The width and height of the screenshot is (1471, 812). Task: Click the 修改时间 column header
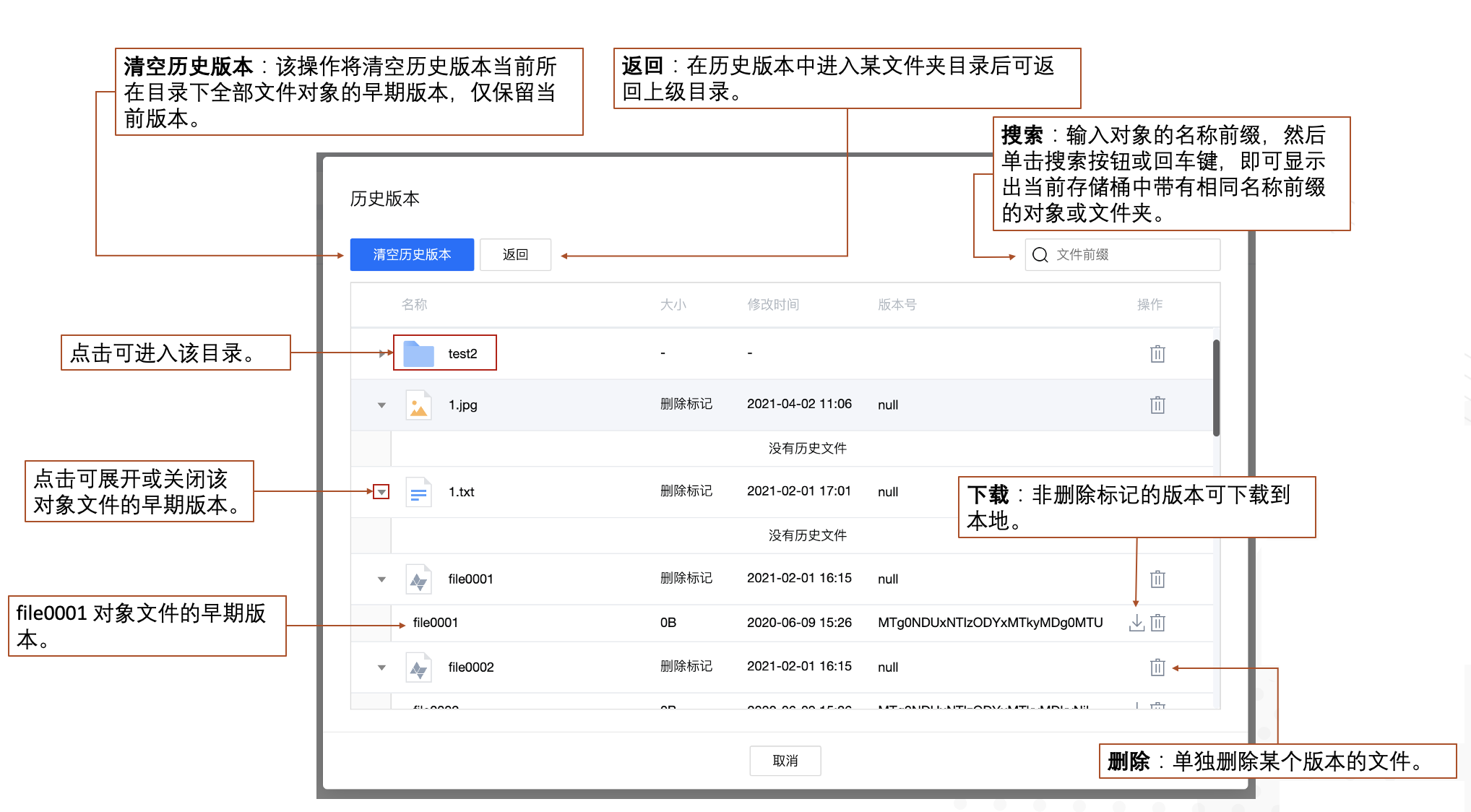coord(772,304)
